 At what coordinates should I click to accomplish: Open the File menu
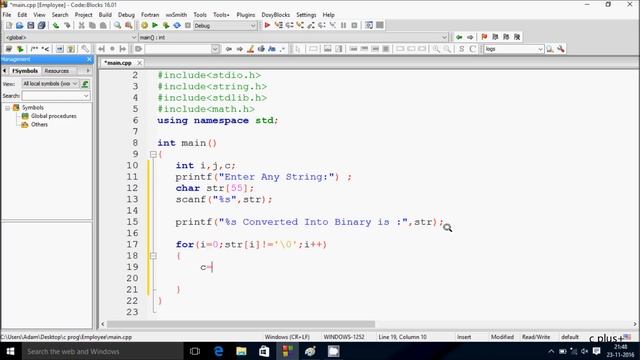(7, 15)
